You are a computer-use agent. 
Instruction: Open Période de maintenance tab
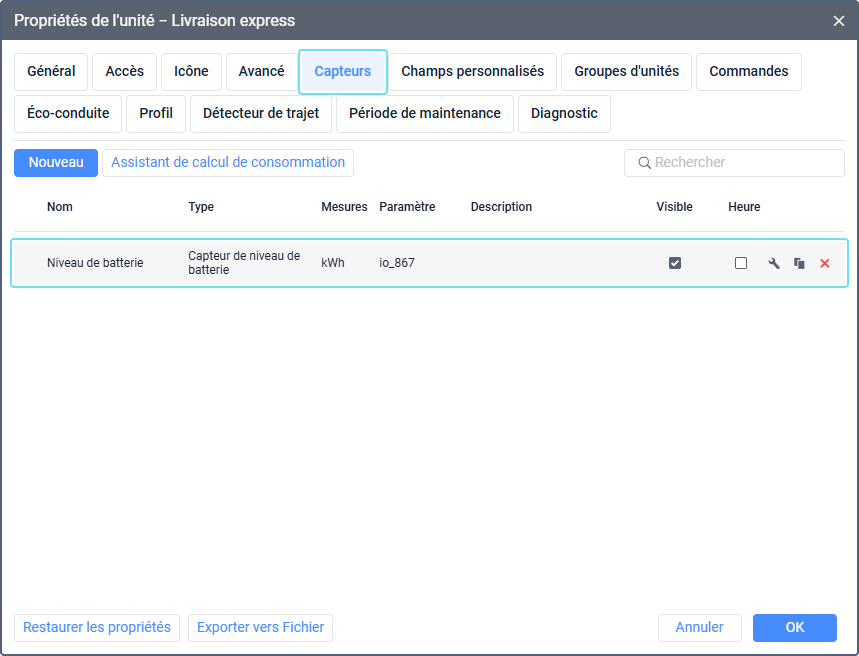pos(425,114)
